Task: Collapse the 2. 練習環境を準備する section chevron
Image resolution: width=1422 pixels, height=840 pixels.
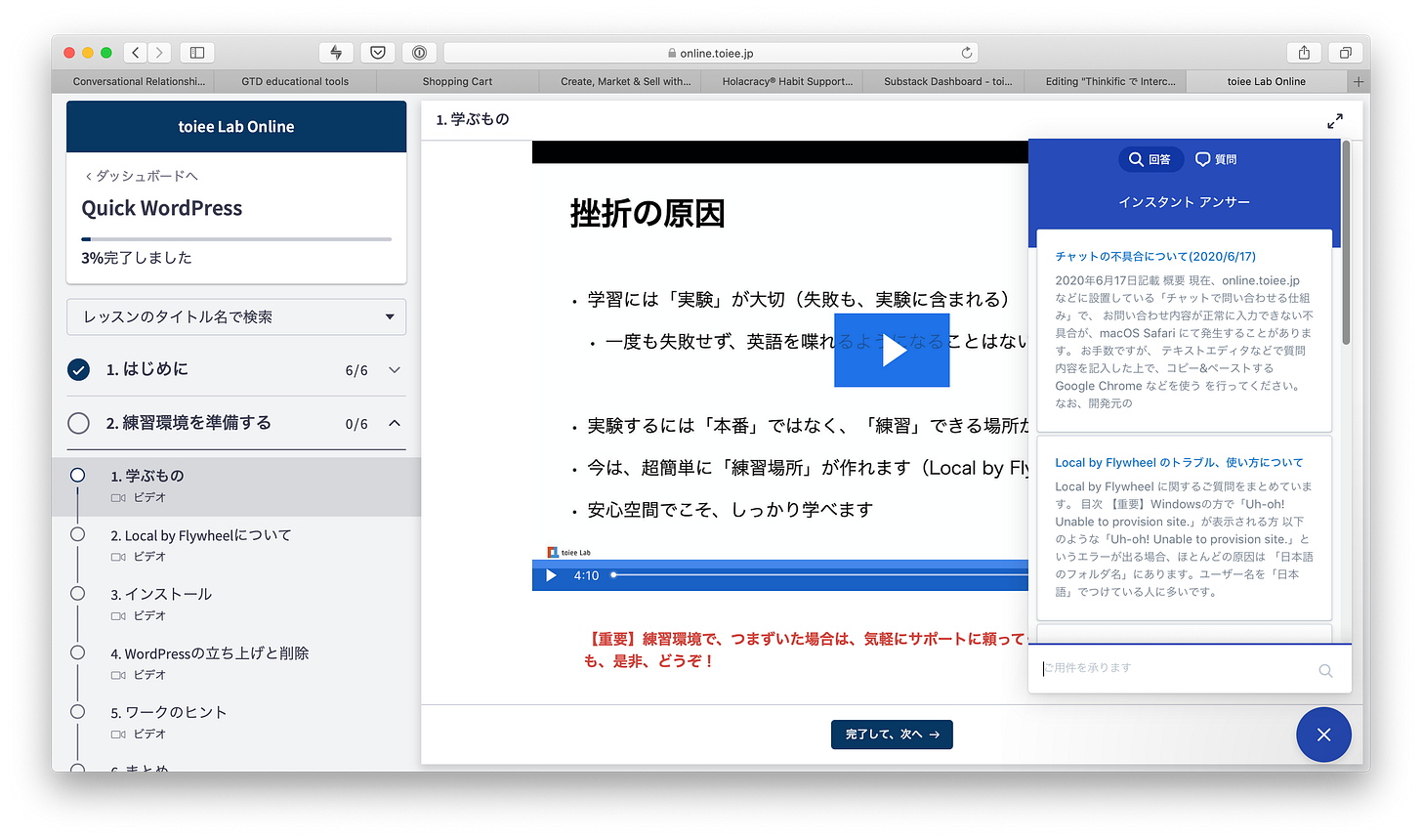Action: 395,423
